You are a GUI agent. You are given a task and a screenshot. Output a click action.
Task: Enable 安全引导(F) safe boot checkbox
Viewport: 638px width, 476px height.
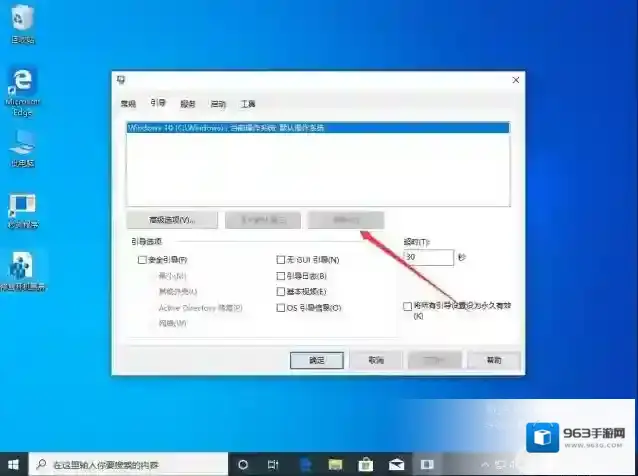click(142, 260)
